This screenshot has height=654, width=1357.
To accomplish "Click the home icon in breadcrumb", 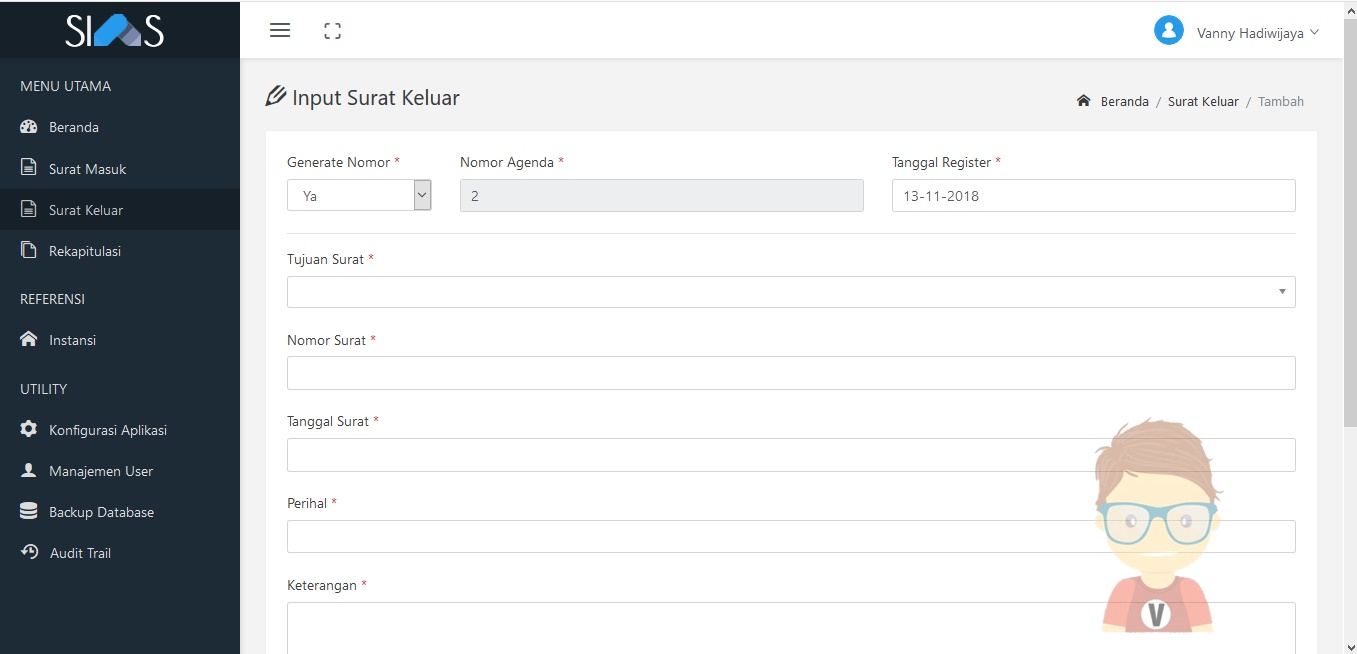I will pos(1083,101).
